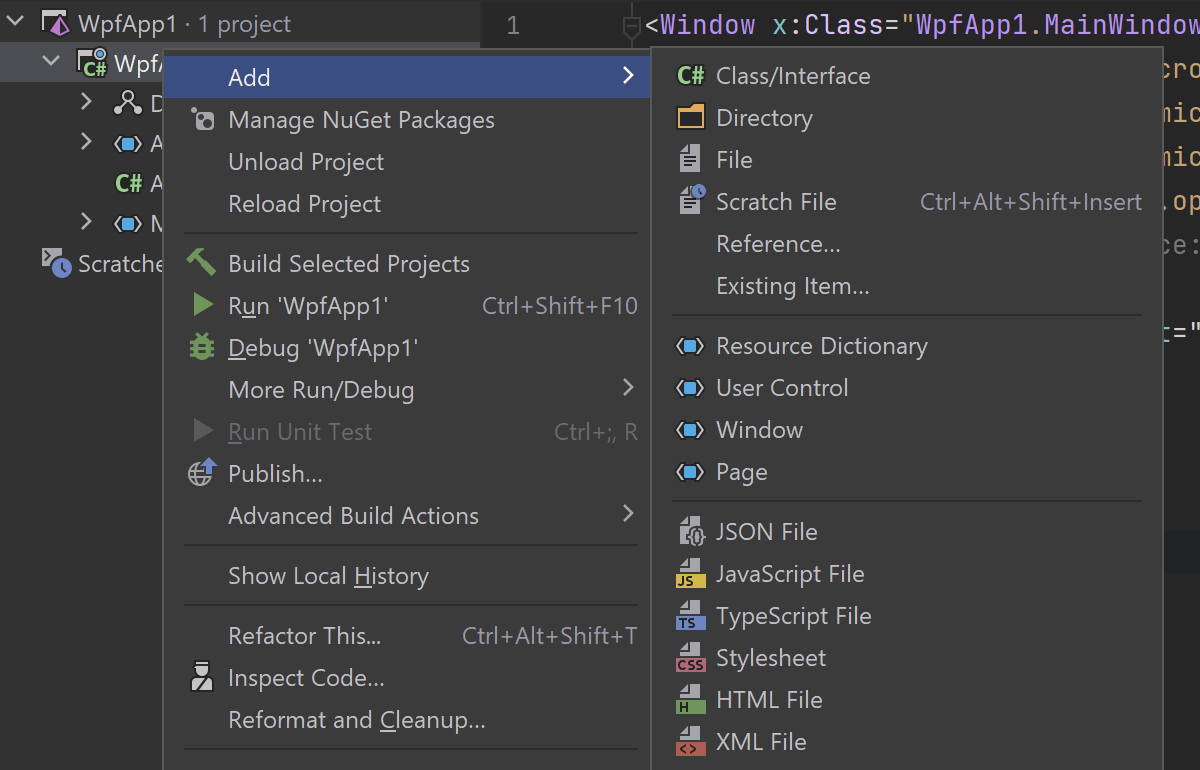The width and height of the screenshot is (1200, 770).
Task: Click the green Run 'WpfApp1' play icon
Action: [203, 305]
